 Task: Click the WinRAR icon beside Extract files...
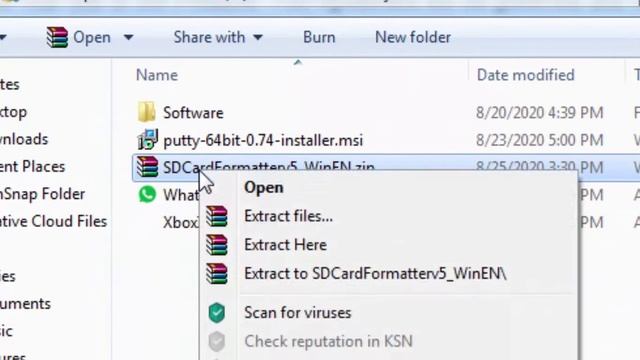coord(217,216)
